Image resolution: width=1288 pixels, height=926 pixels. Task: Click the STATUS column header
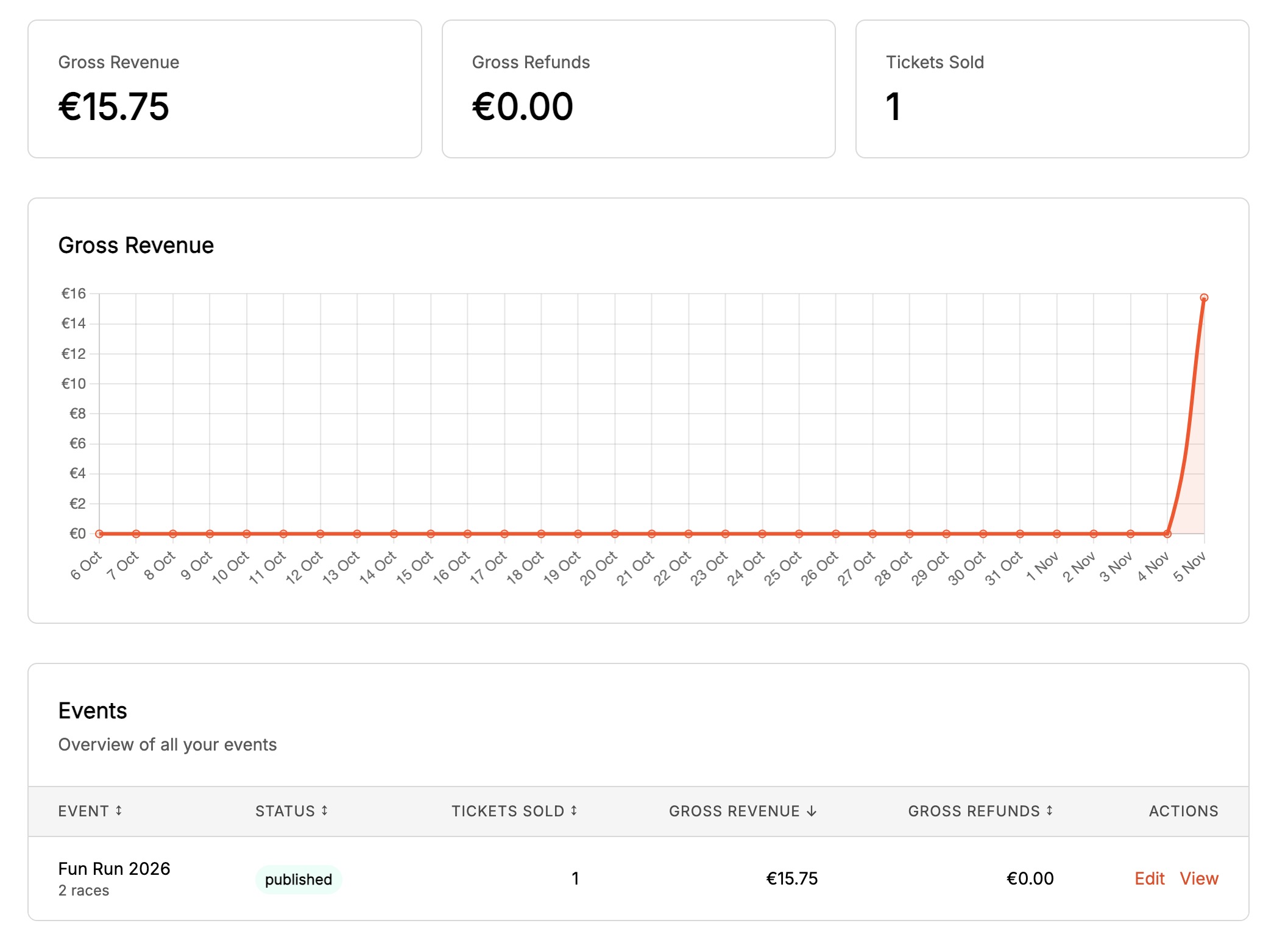285,811
